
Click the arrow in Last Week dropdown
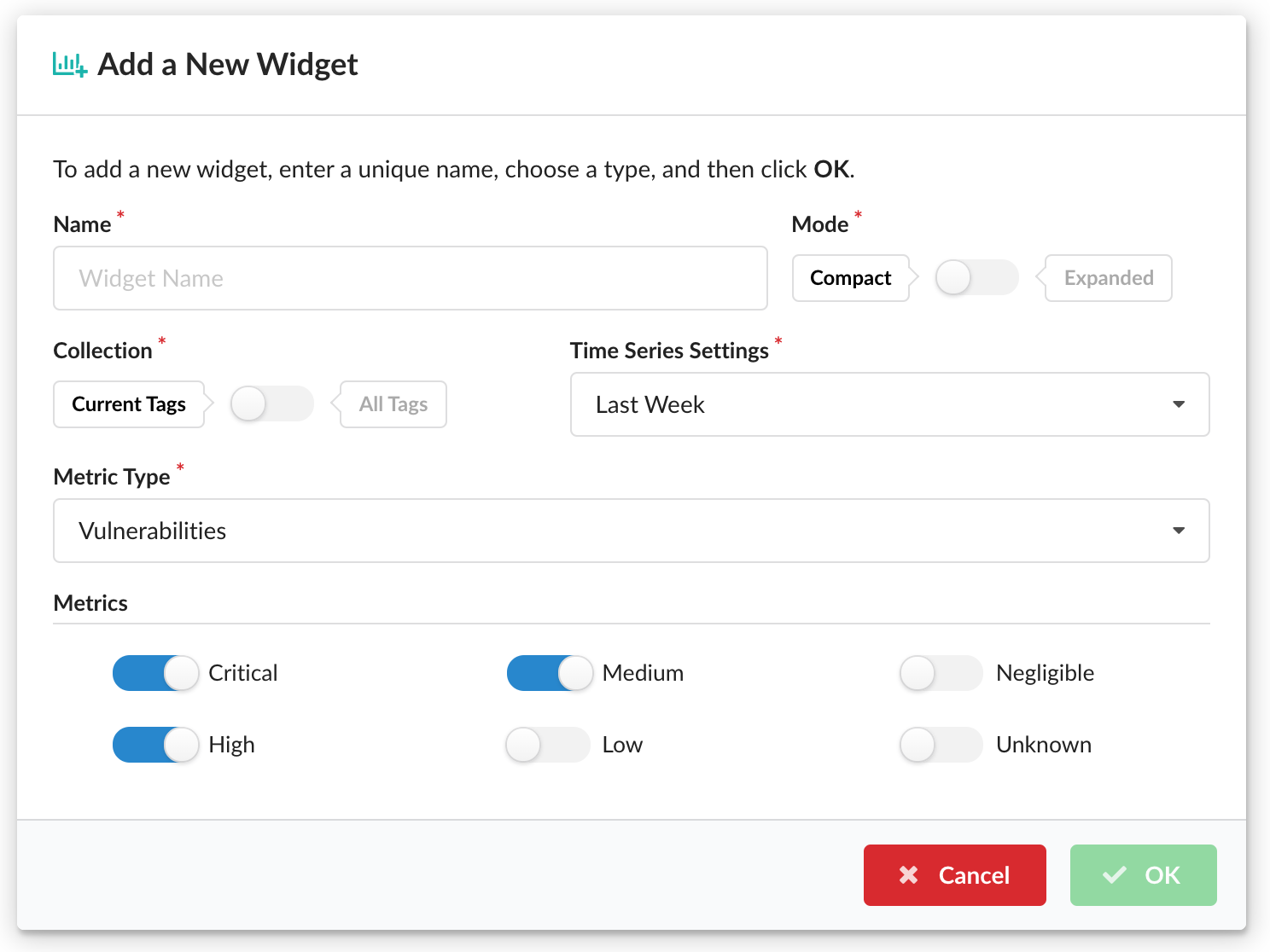[x=1179, y=404]
